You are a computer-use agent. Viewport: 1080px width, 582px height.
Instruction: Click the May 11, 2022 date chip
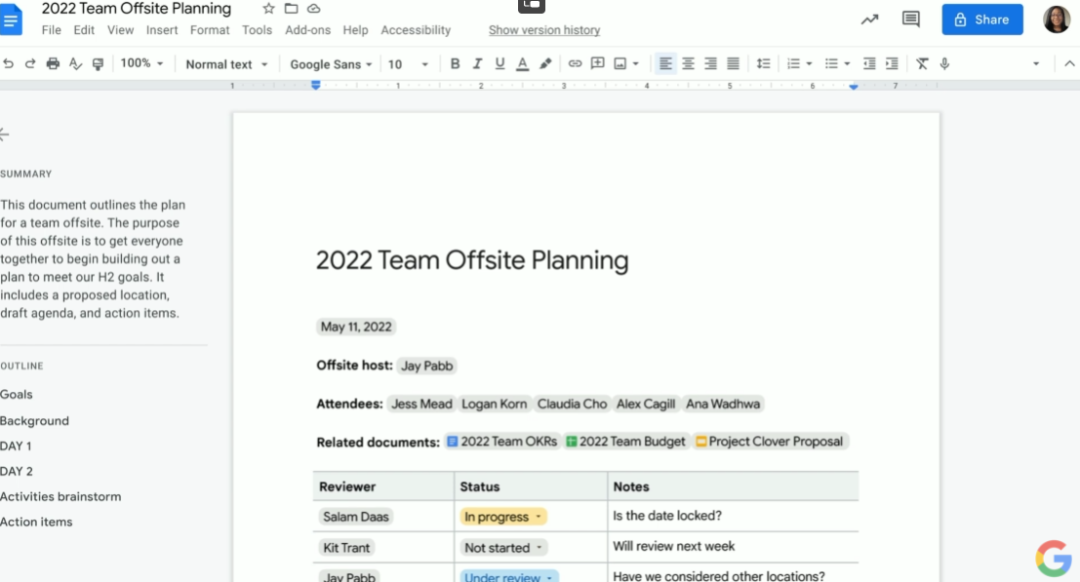coord(356,327)
